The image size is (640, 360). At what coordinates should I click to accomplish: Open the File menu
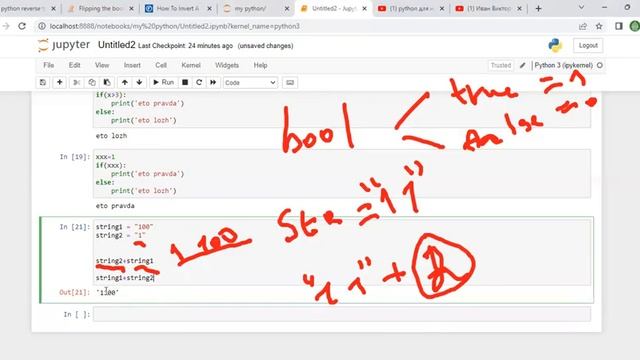(x=49, y=65)
